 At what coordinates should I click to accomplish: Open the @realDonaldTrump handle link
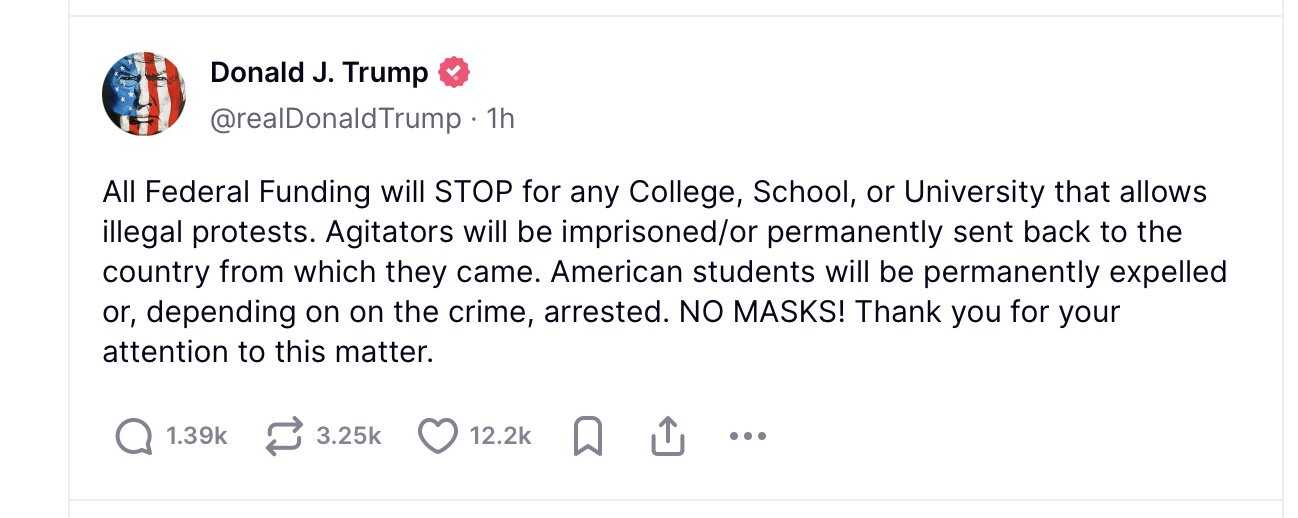(336, 119)
